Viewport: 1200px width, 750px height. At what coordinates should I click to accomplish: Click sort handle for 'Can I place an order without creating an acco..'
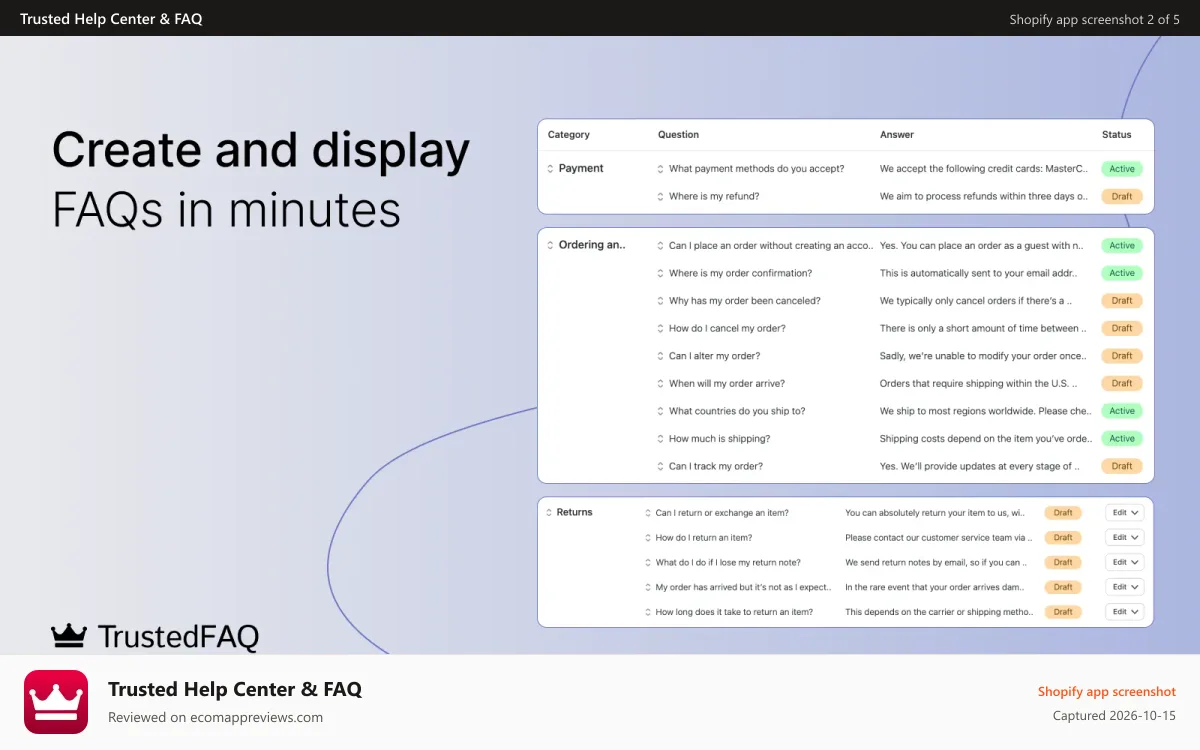(x=660, y=246)
